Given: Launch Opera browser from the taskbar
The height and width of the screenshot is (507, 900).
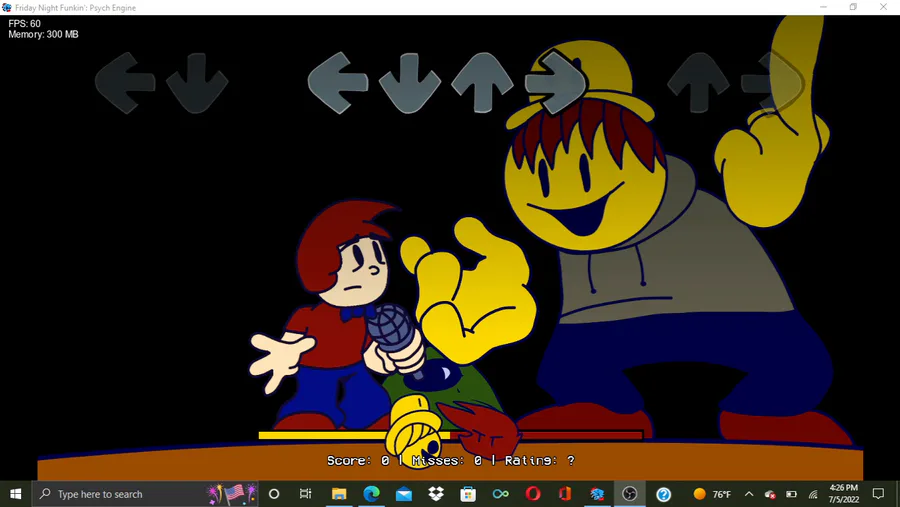Looking at the screenshot, I should pyautogui.click(x=533, y=494).
